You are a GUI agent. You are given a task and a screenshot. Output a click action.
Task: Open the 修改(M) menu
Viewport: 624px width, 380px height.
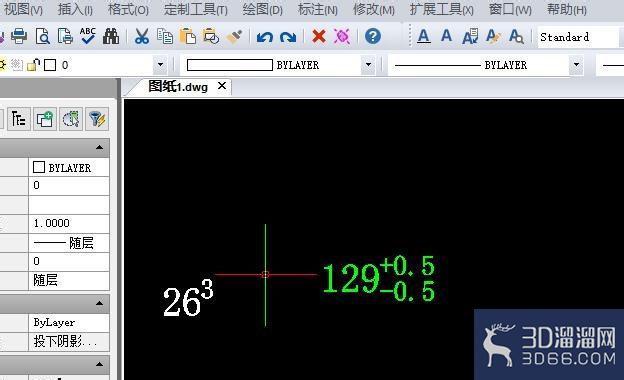(x=374, y=9)
